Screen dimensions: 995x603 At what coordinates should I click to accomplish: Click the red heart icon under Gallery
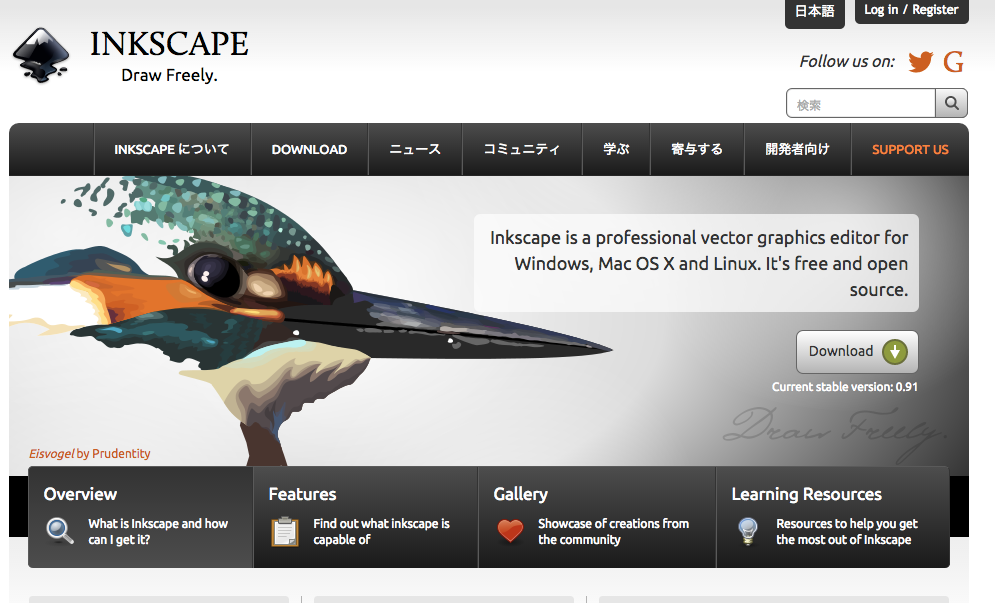[510, 531]
